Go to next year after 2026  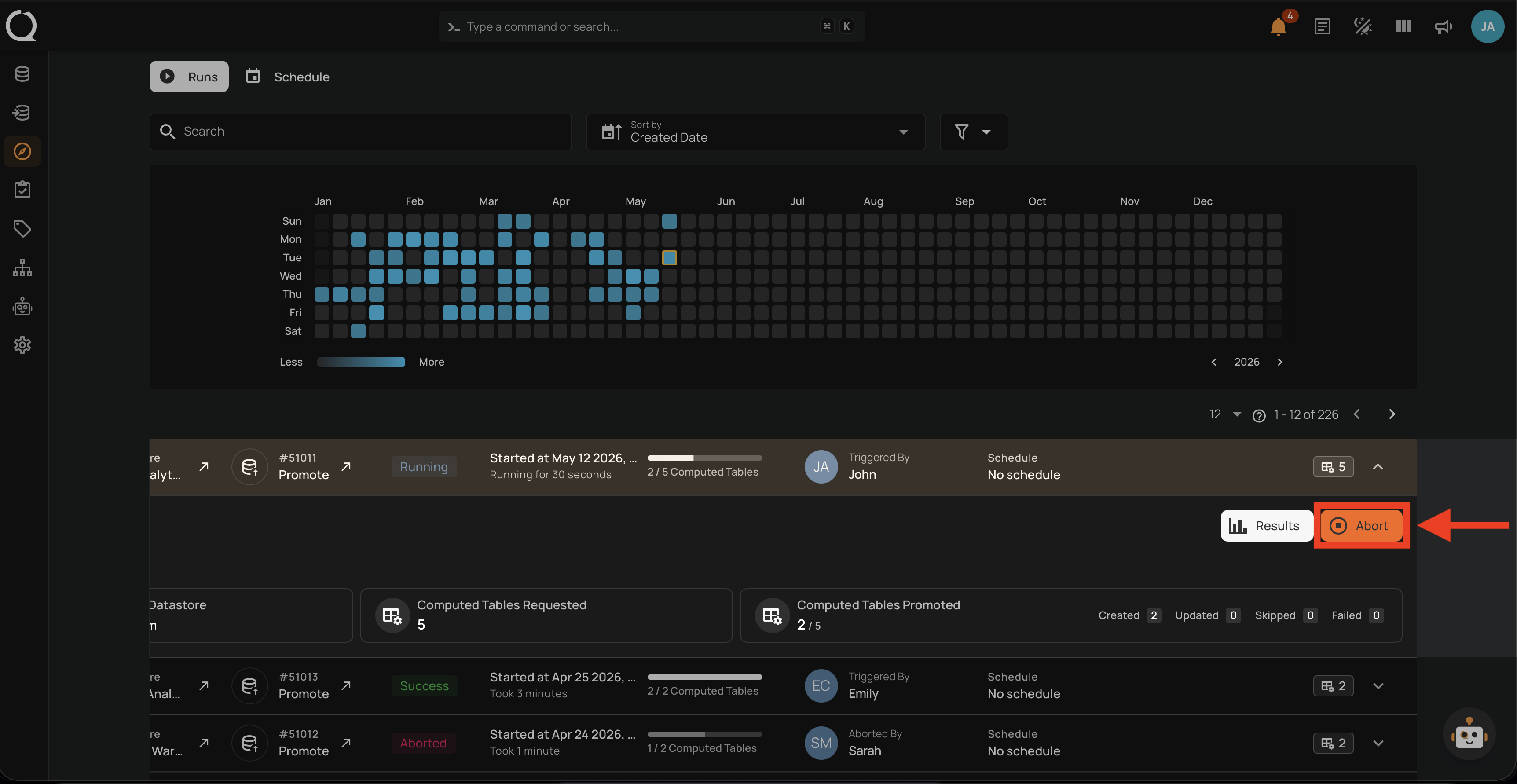[1280, 362]
